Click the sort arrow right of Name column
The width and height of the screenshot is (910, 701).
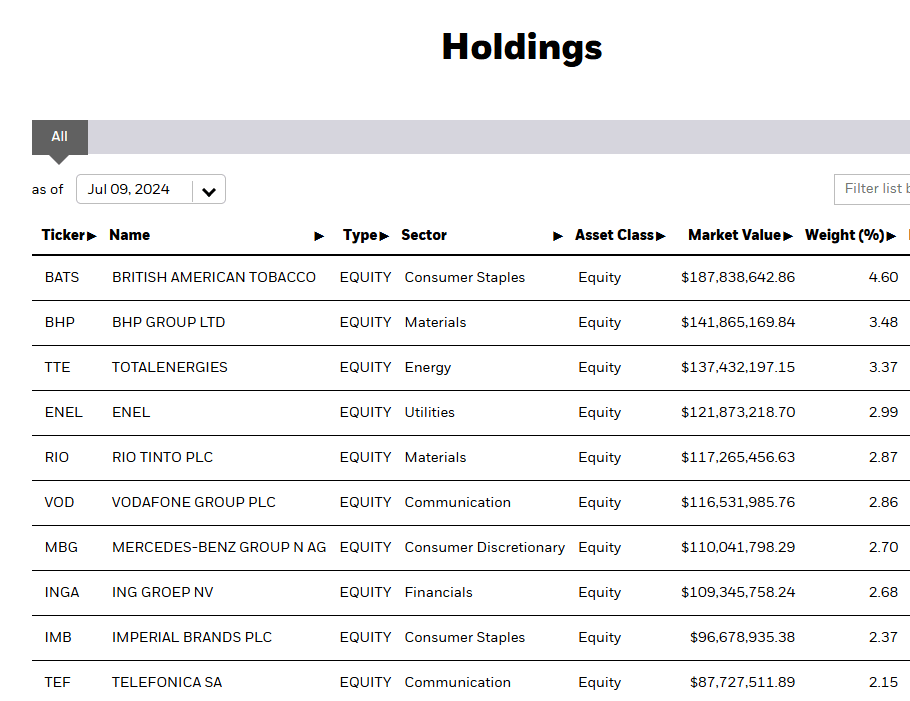coord(319,235)
